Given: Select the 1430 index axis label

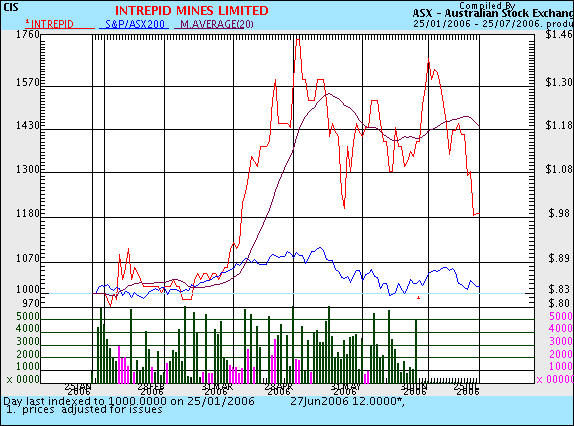Looking at the screenshot, I should (27, 126).
